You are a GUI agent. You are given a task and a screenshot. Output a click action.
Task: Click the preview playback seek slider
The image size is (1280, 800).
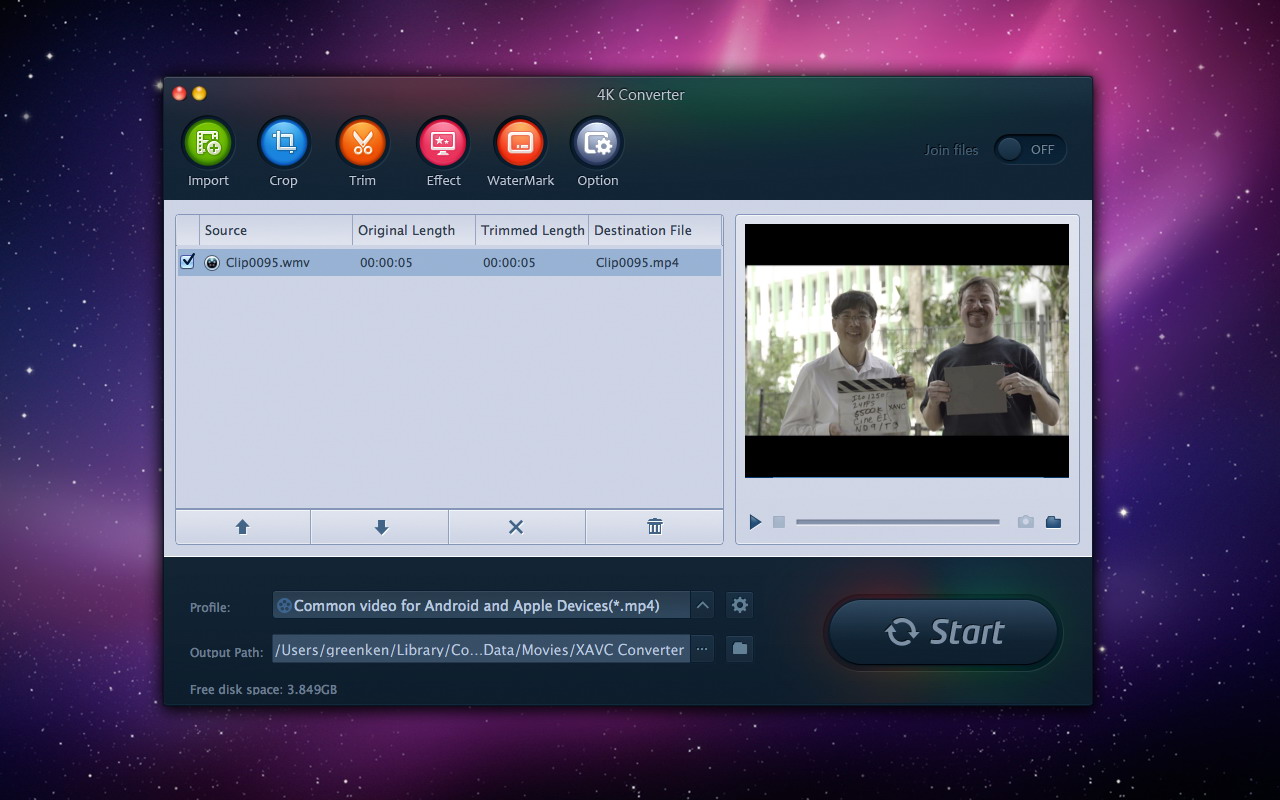click(x=897, y=522)
